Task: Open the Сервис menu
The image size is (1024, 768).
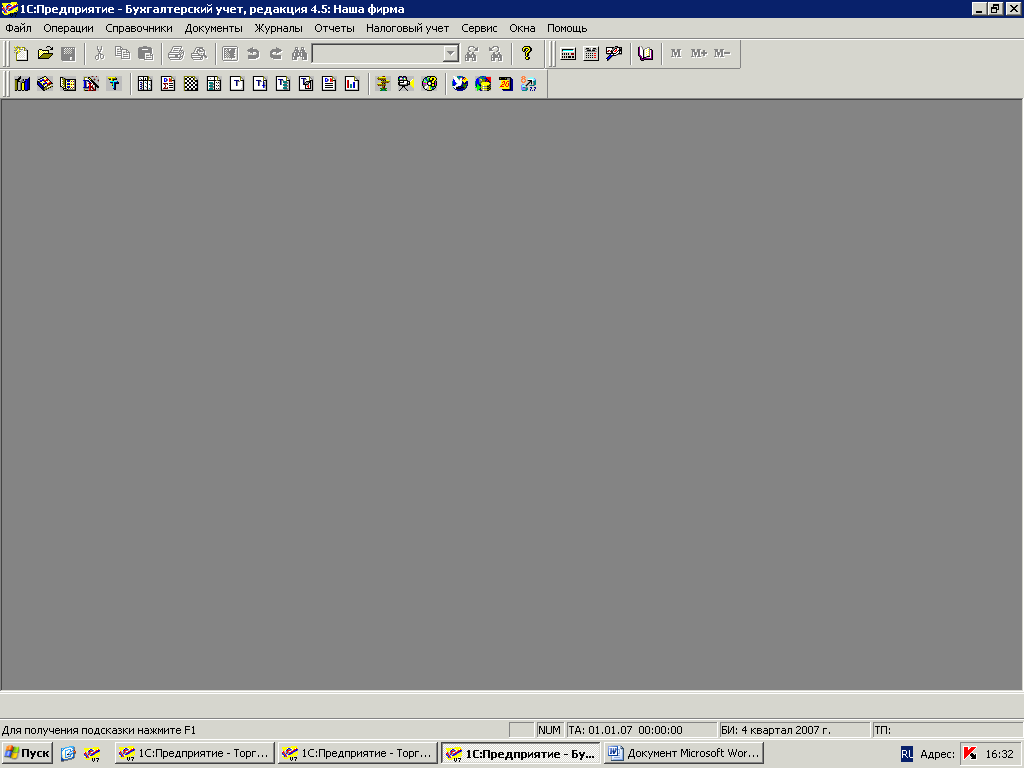Action: tap(479, 28)
